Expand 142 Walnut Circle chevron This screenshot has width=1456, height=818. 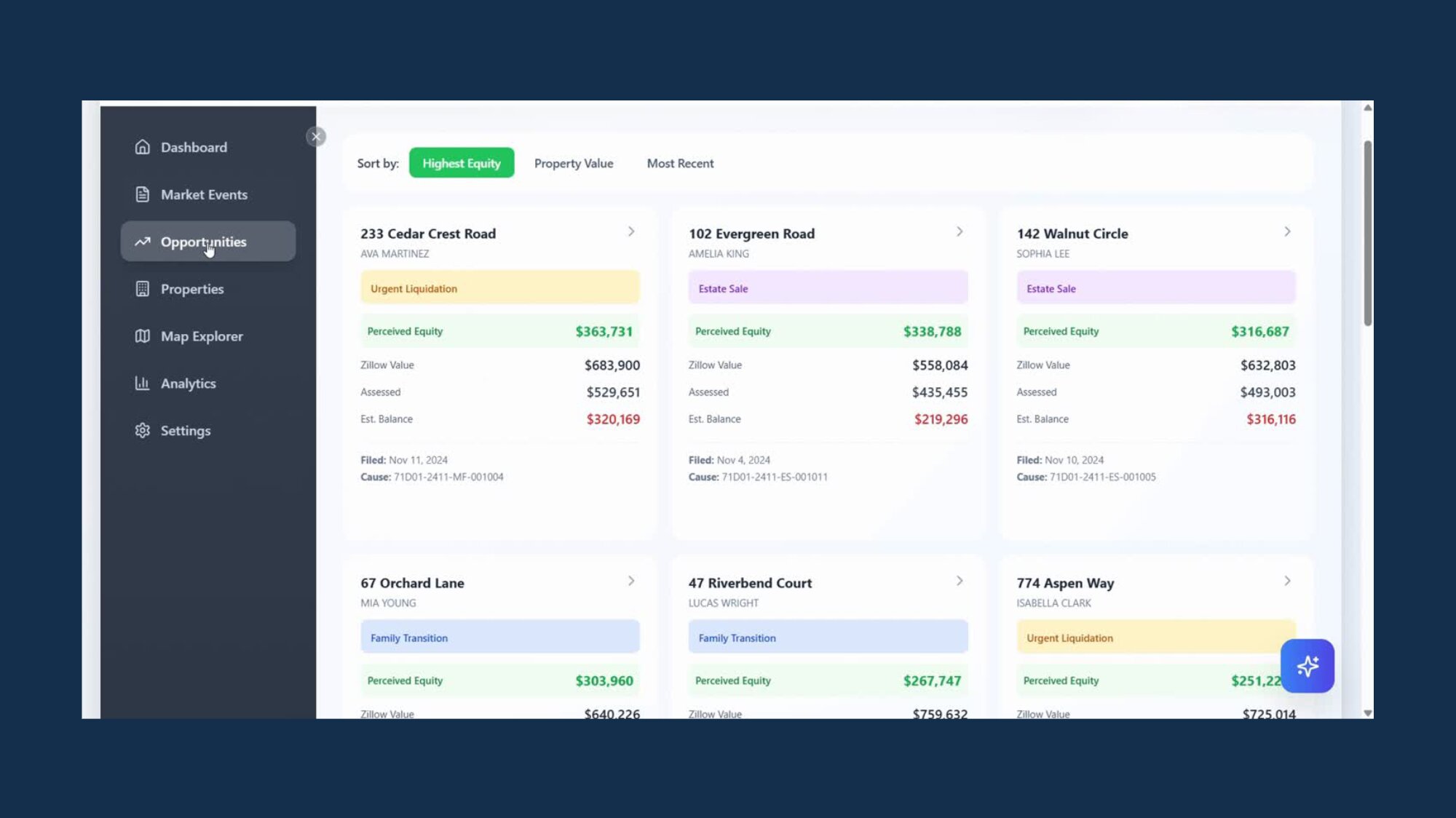[1287, 231]
